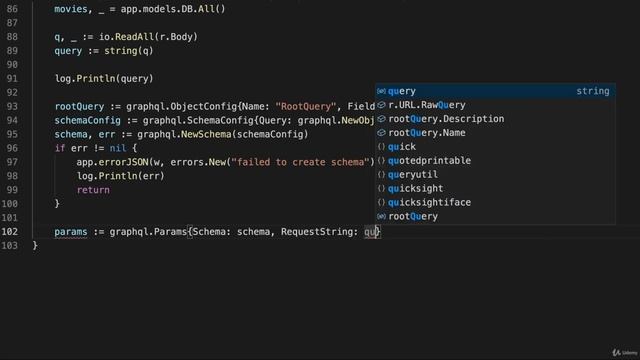Image resolution: width=640 pixels, height=360 pixels.
Task: Click 'log.Println(err)' on line 98
Action: (x=120, y=176)
